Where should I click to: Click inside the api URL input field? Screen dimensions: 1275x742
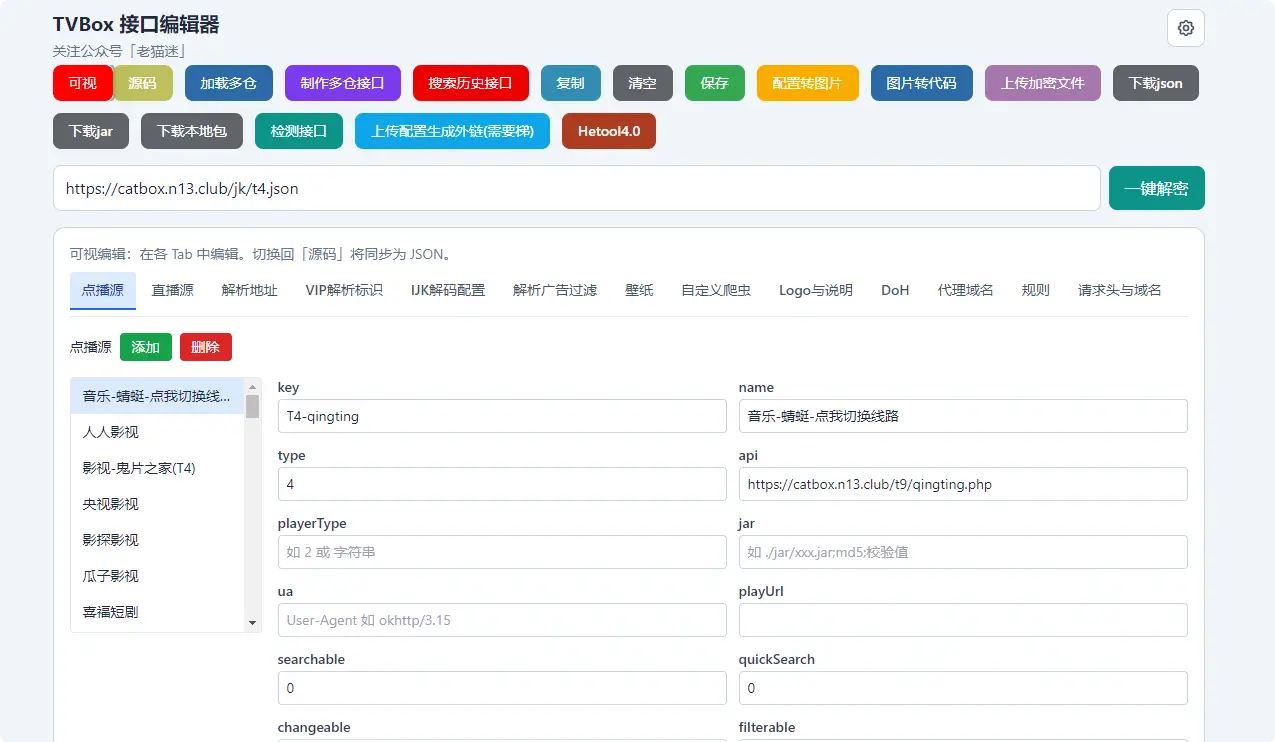[962, 484]
